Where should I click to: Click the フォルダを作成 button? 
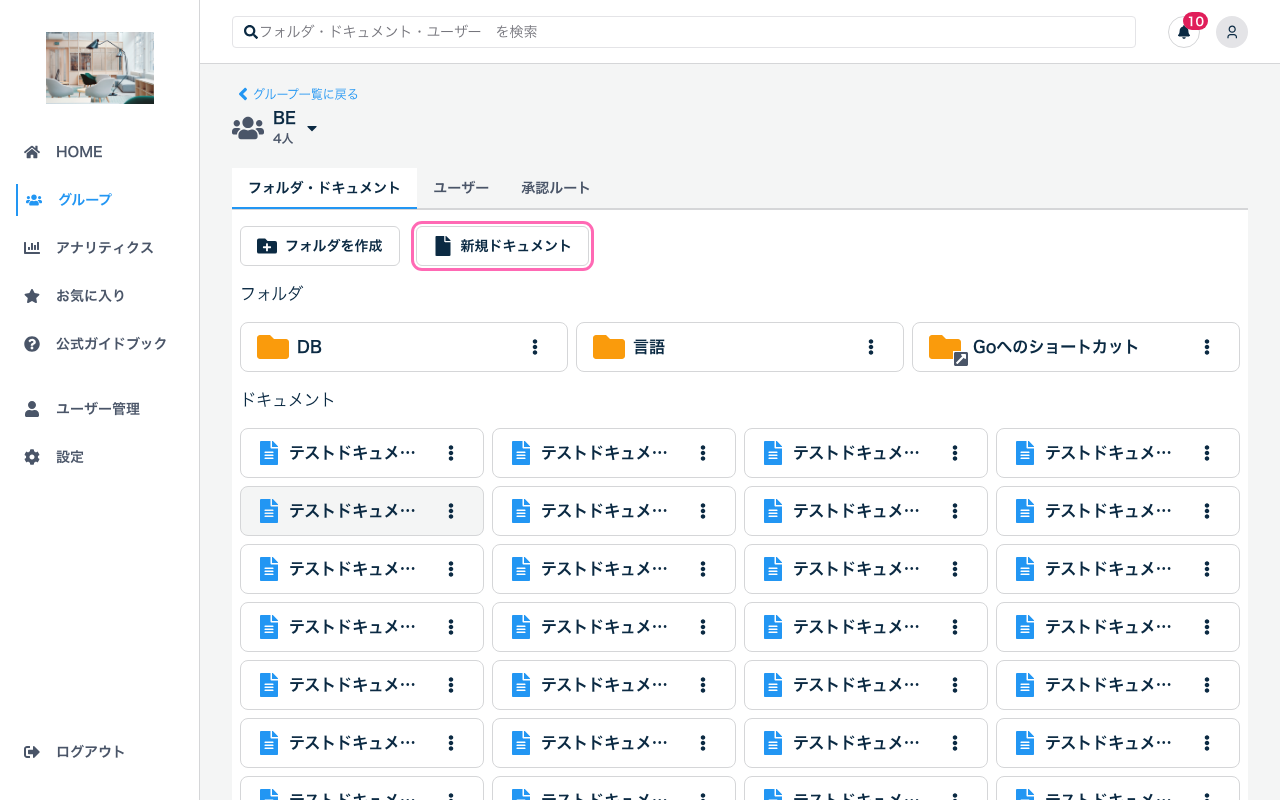320,245
